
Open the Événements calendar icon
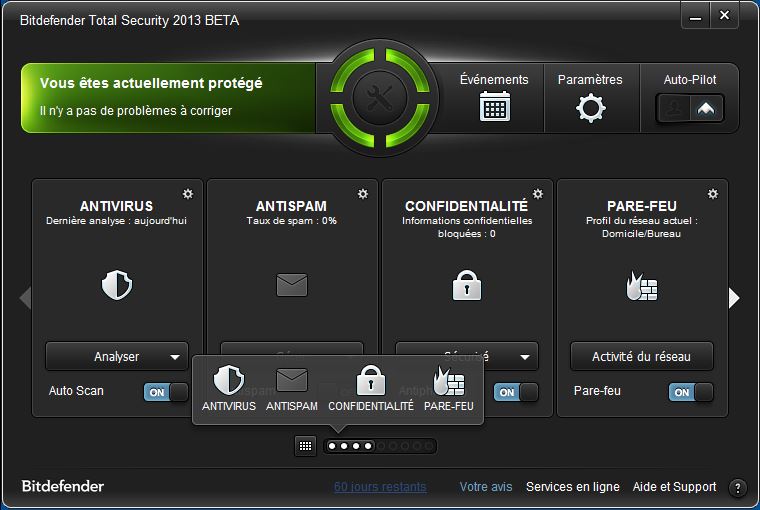coord(494,106)
